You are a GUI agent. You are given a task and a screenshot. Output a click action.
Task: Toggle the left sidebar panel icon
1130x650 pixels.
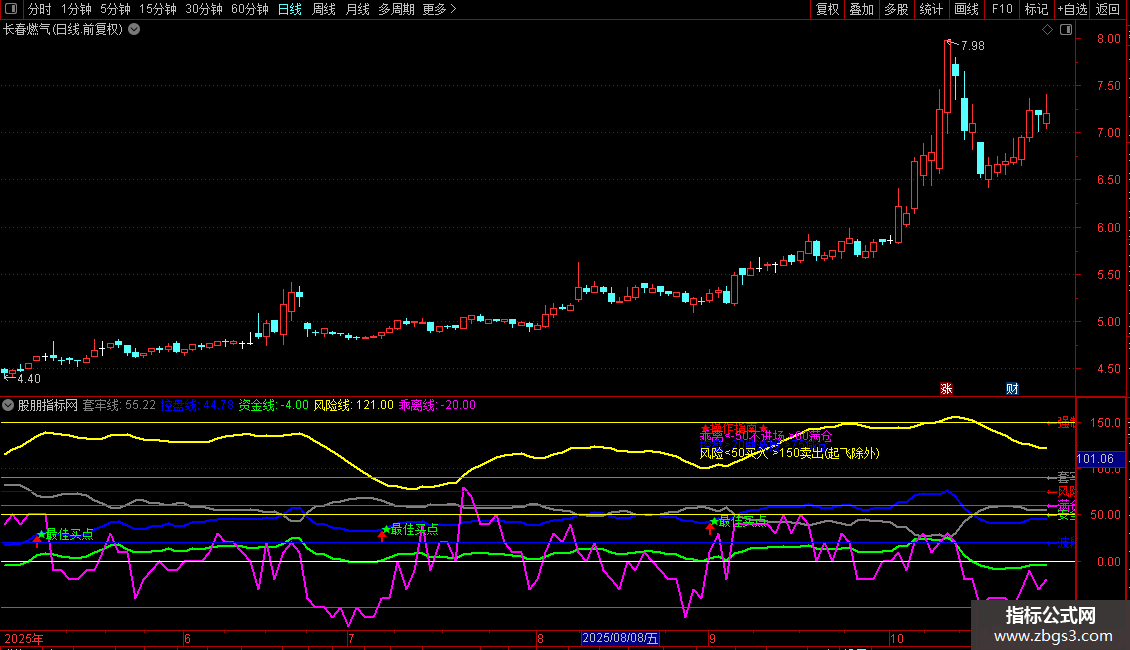(x=12, y=10)
